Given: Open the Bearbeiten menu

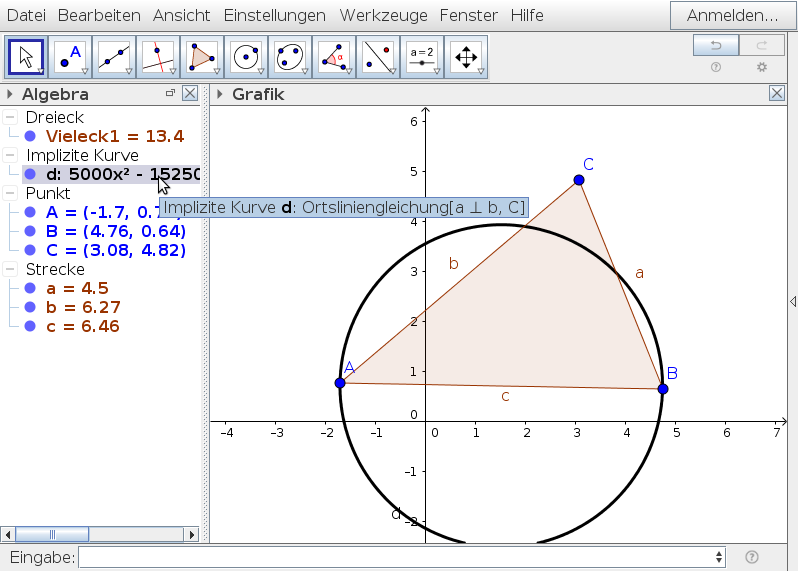Looking at the screenshot, I should [99, 15].
